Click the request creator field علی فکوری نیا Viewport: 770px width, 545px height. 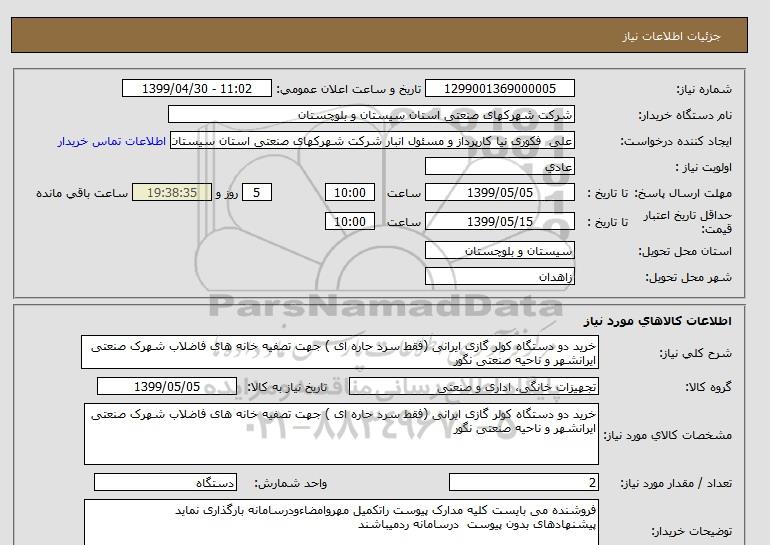[x=372, y=141]
